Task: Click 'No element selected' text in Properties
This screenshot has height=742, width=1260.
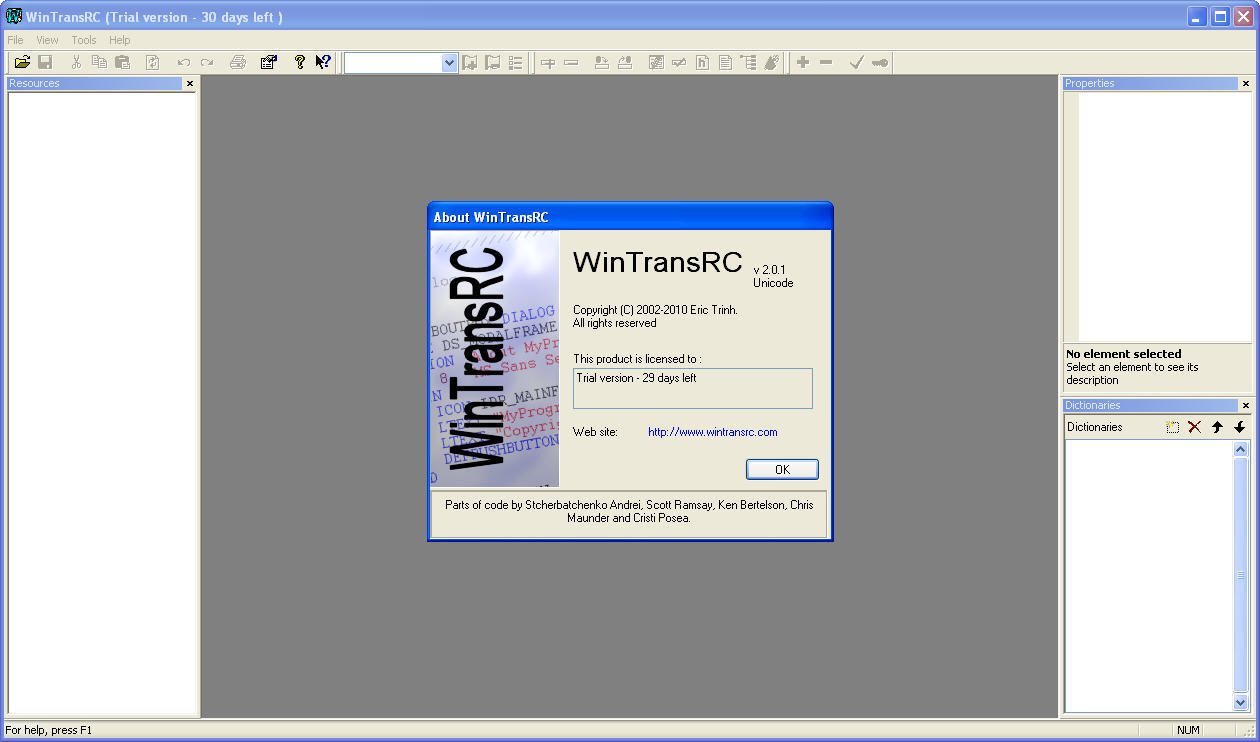Action: tap(1124, 354)
